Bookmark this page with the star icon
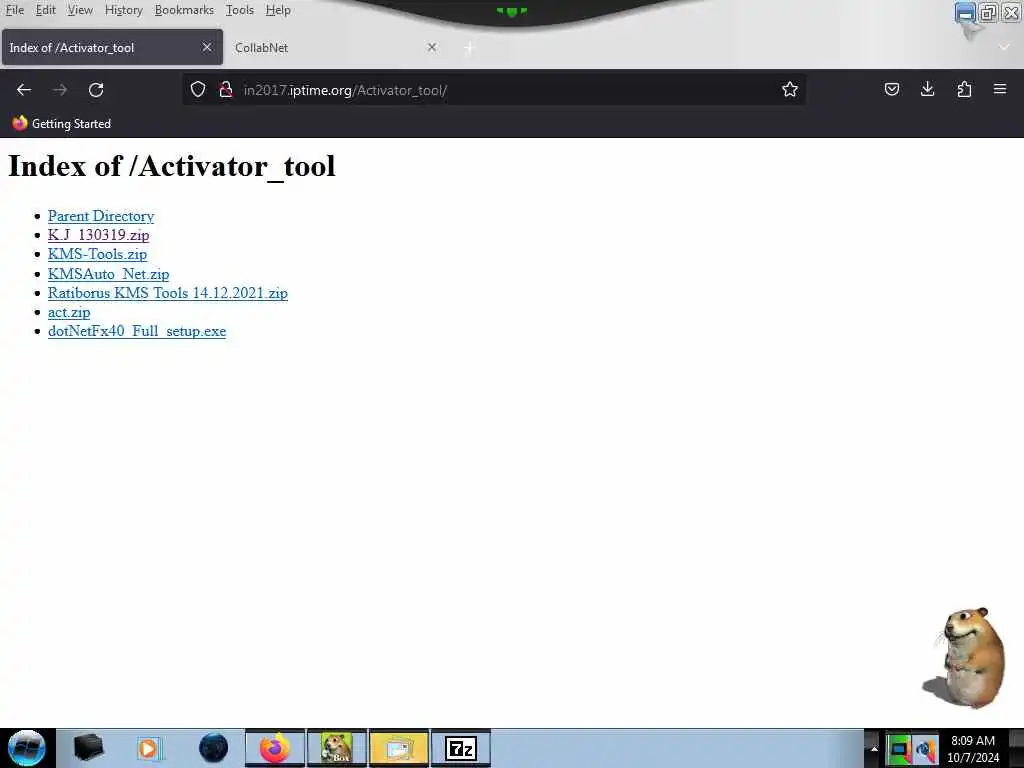This screenshot has height=768, width=1024. tap(790, 90)
